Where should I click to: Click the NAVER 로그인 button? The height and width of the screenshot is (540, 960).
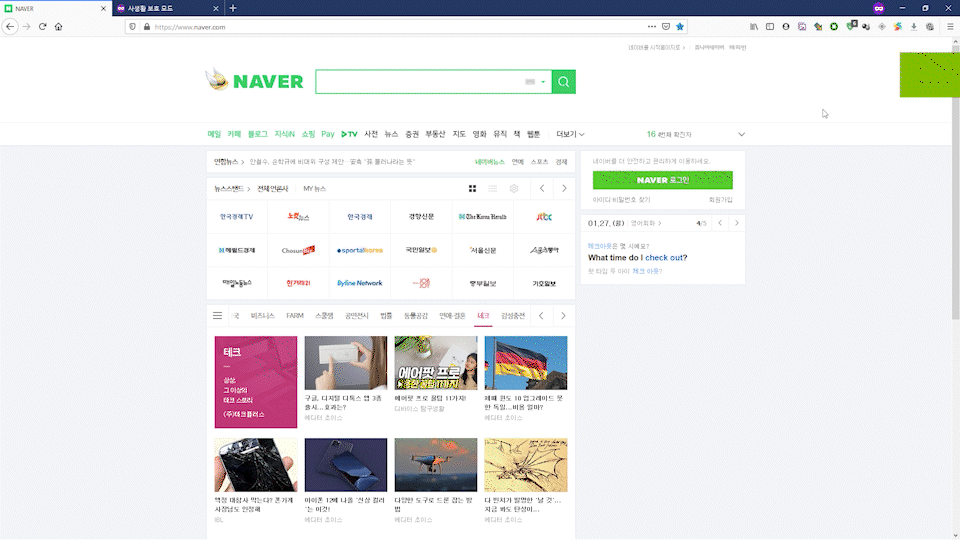662,180
